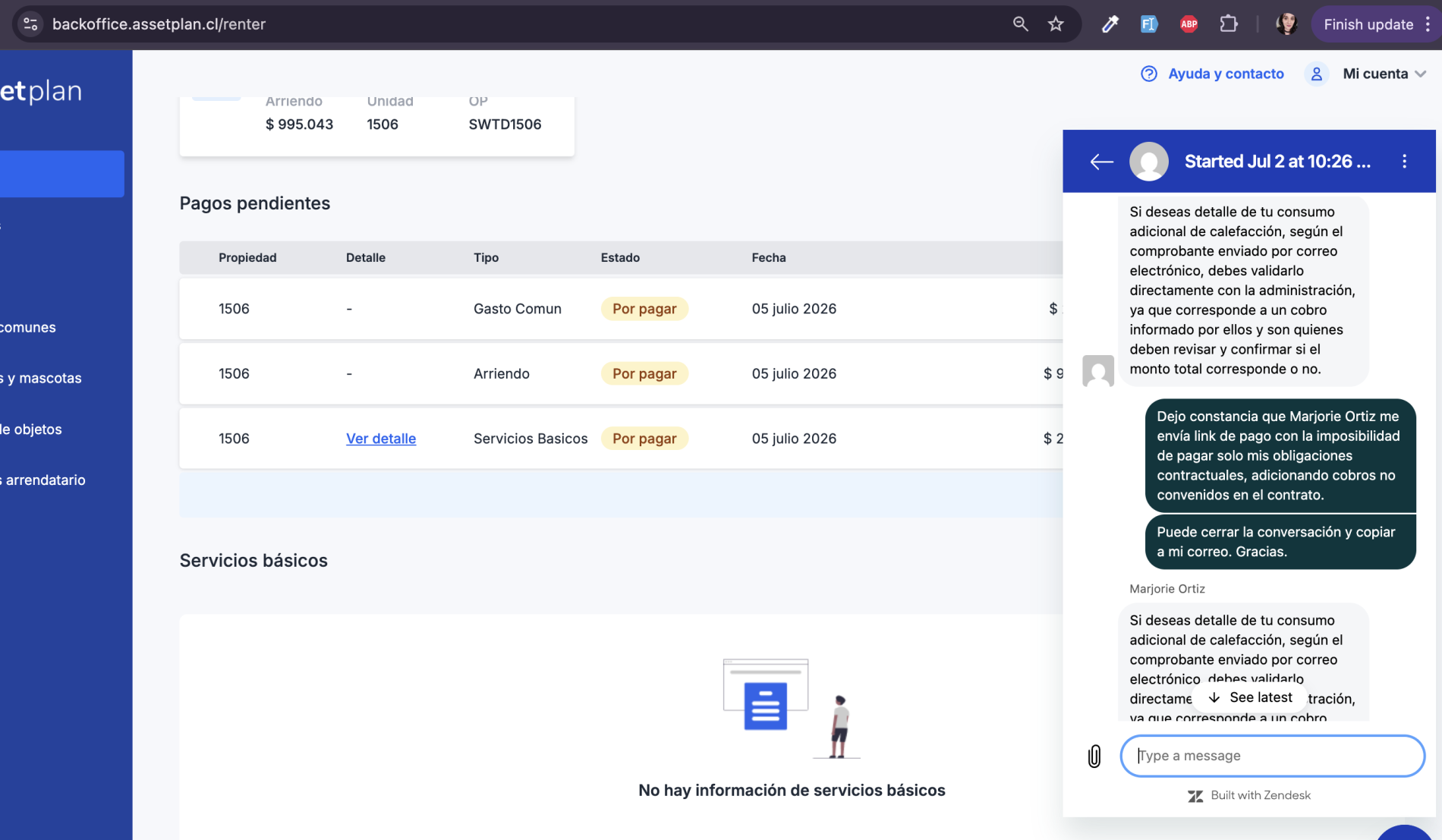The image size is (1442, 840).
Task: Click the Servicios Basicos type cell
Action: 531,439
